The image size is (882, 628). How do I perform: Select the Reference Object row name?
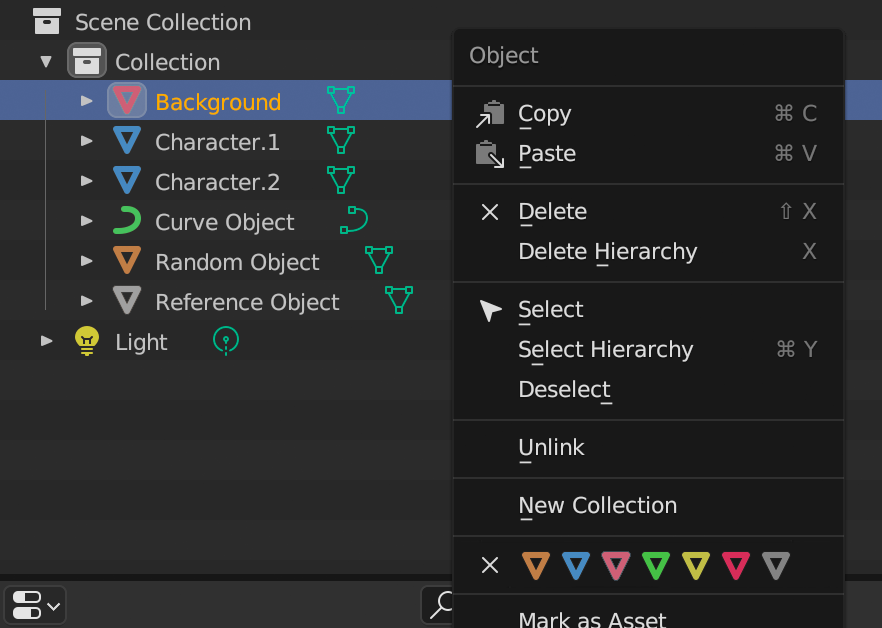(x=248, y=303)
